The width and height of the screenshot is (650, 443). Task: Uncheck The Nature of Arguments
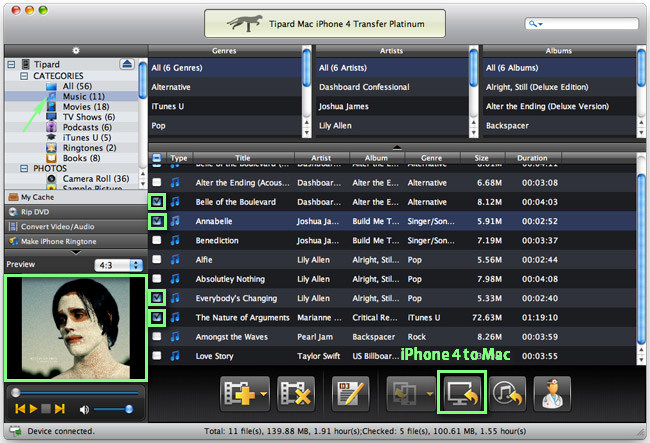pyautogui.click(x=157, y=317)
